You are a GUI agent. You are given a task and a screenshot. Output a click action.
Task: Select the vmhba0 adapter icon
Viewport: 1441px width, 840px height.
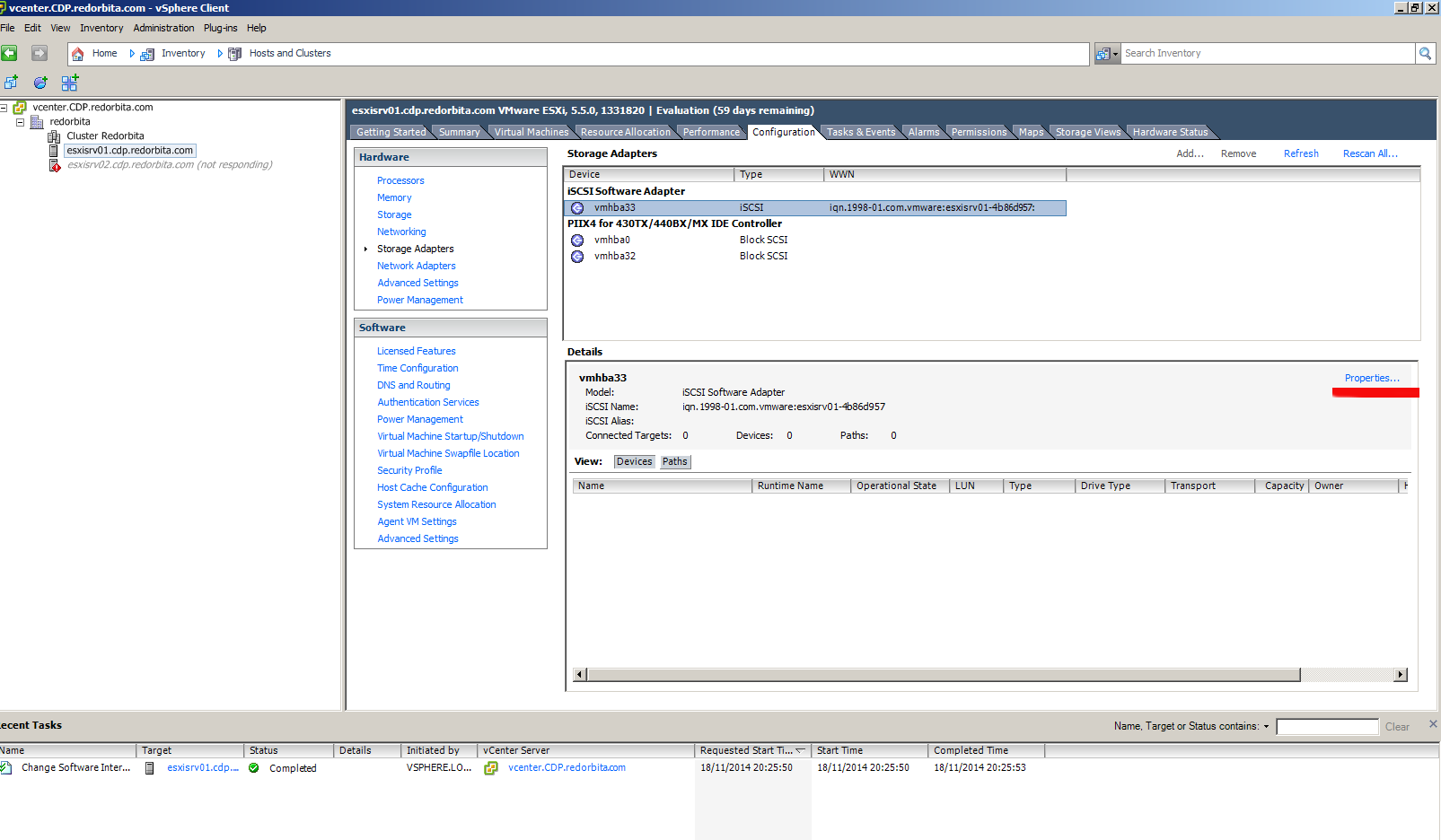click(x=577, y=241)
